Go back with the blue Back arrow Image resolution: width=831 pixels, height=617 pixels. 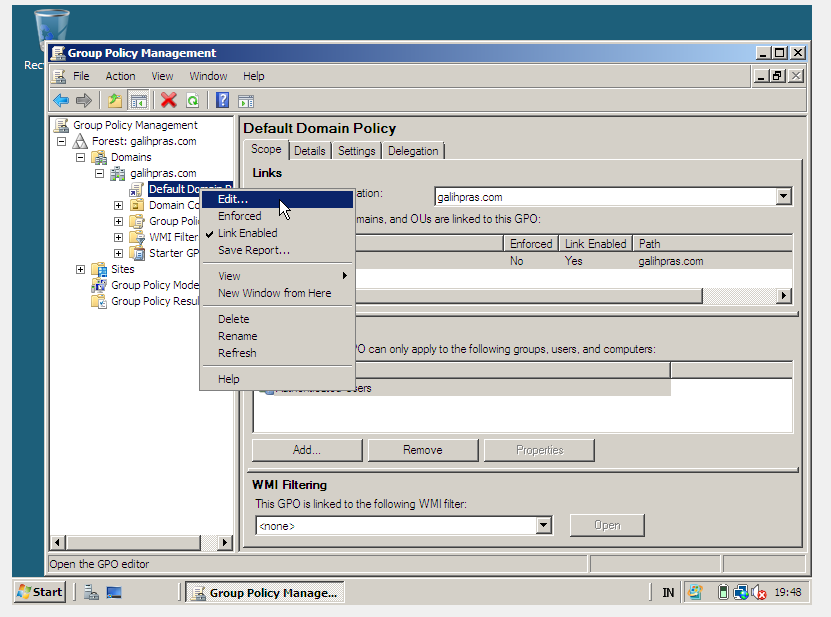coord(61,100)
